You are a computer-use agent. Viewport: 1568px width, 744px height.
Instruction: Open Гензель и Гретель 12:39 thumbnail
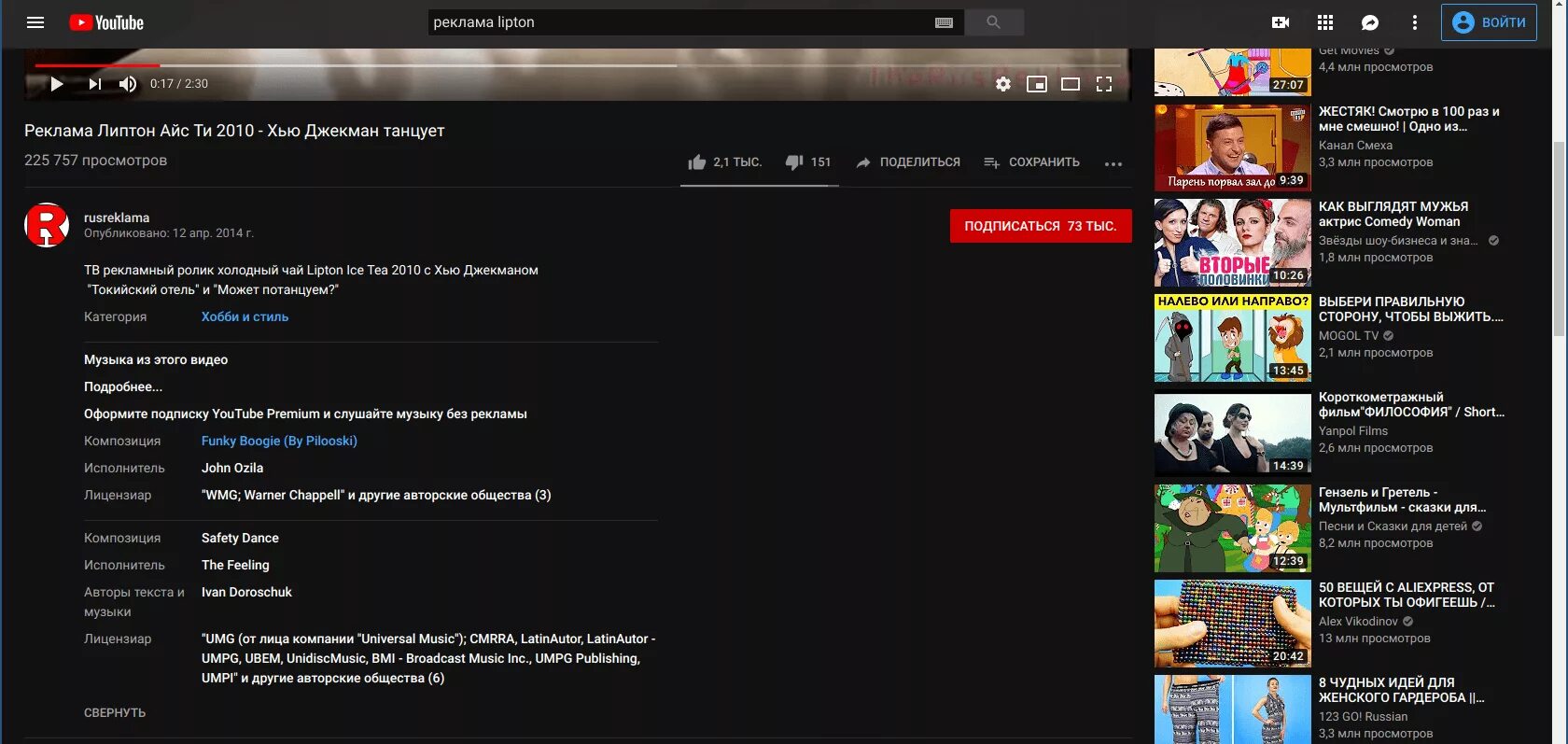(x=1232, y=528)
